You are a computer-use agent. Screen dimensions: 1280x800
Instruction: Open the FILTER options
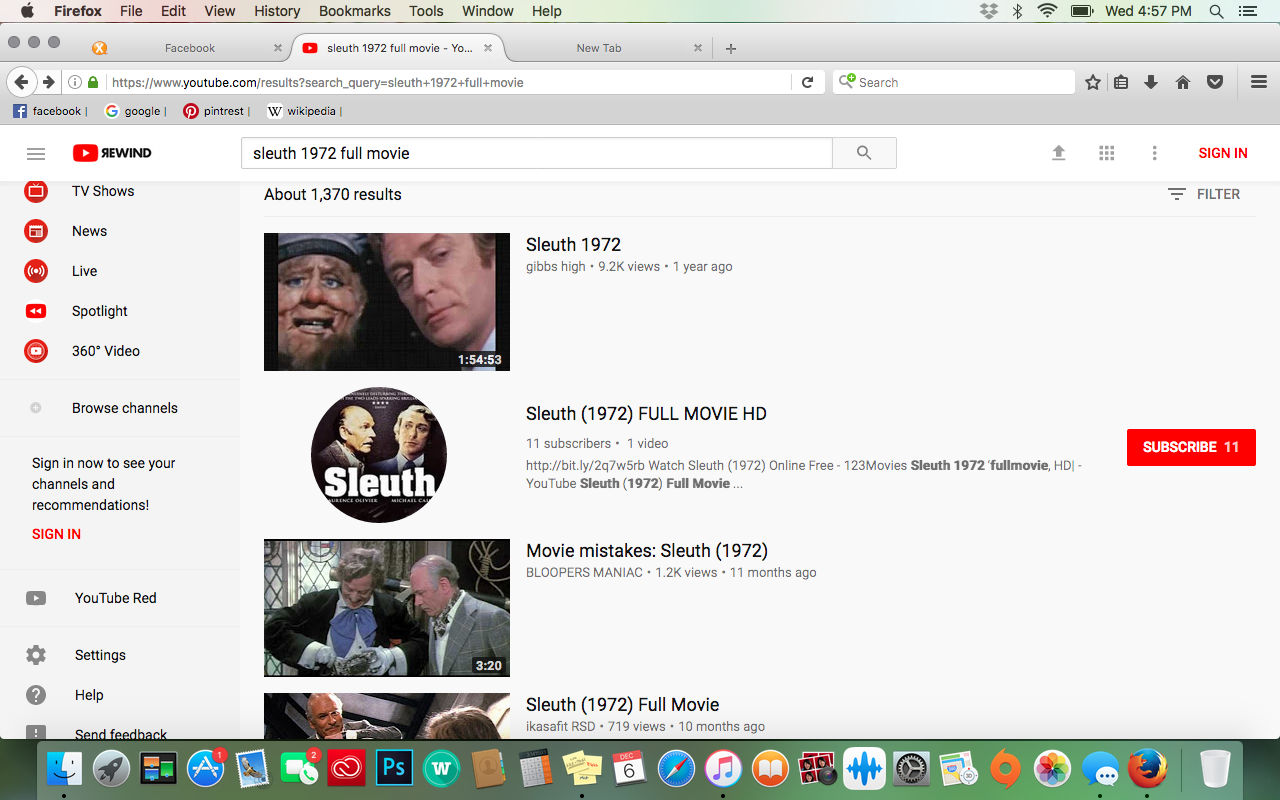[x=1204, y=194]
